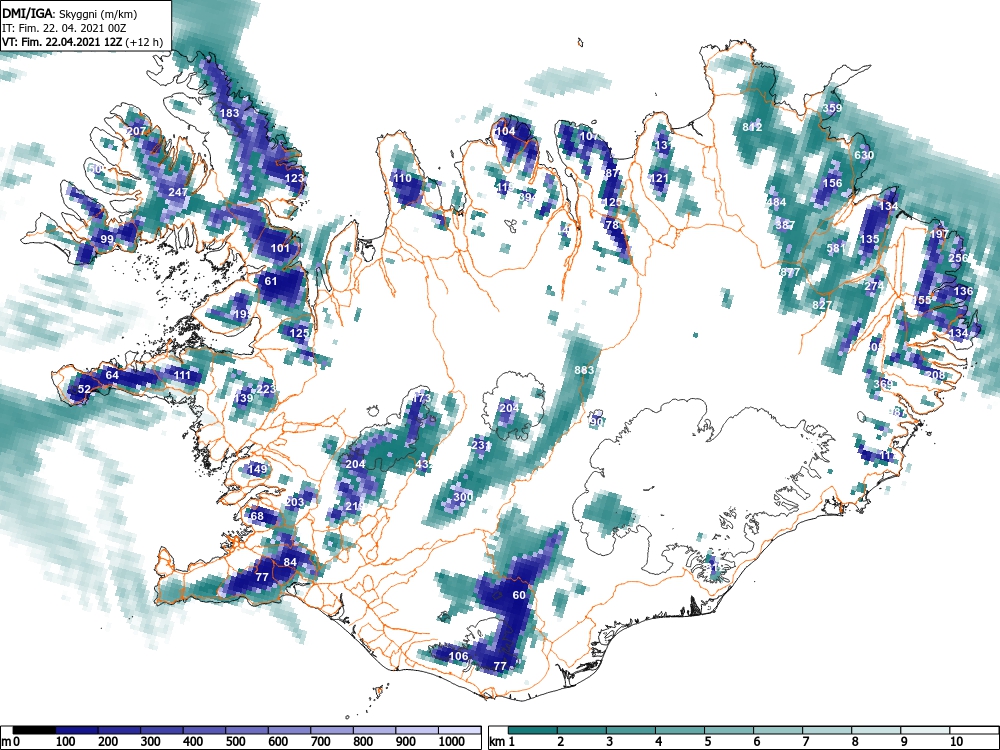
Task: Click the map value '208'
Action: pos(936,375)
